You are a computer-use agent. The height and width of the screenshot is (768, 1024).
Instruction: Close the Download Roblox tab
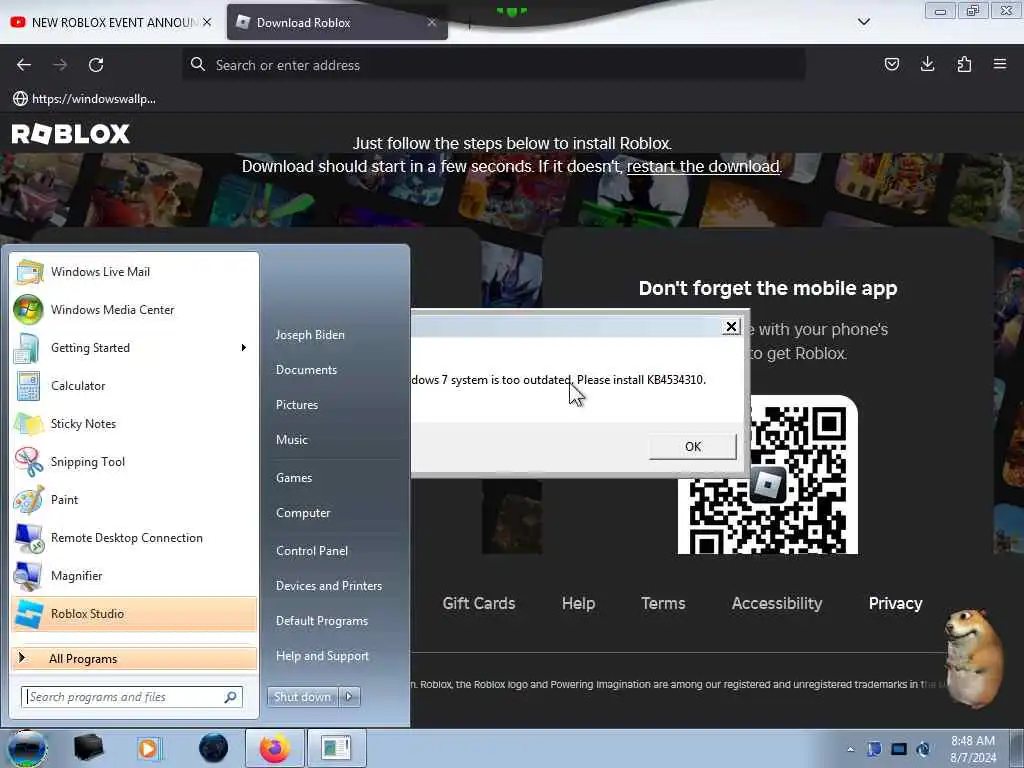pyautogui.click(x=432, y=22)
